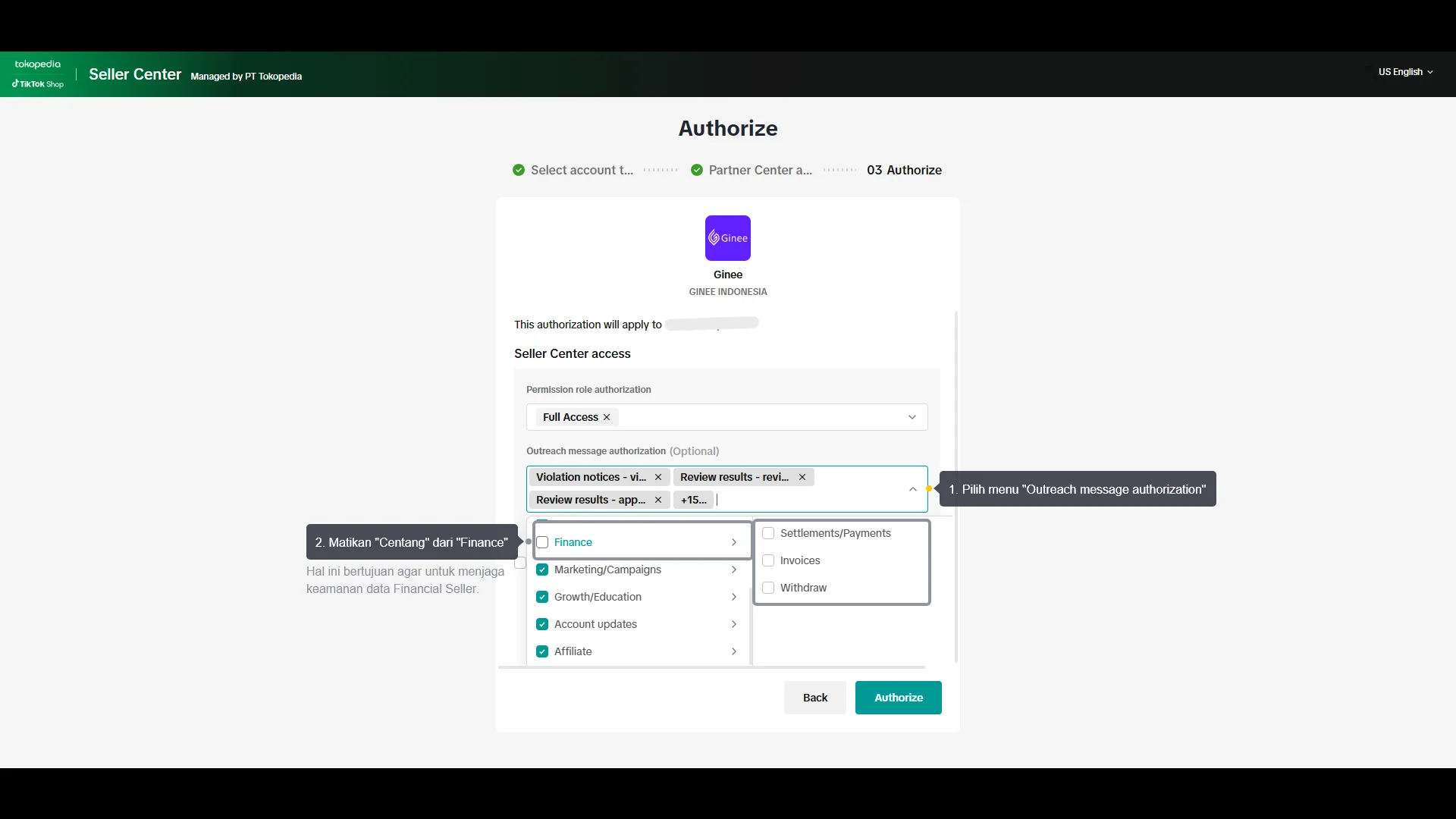Click the Partner Center step checkmark
Image resolution: width=1456 pixels, height=819 pixels.
(x=697, y=170)
